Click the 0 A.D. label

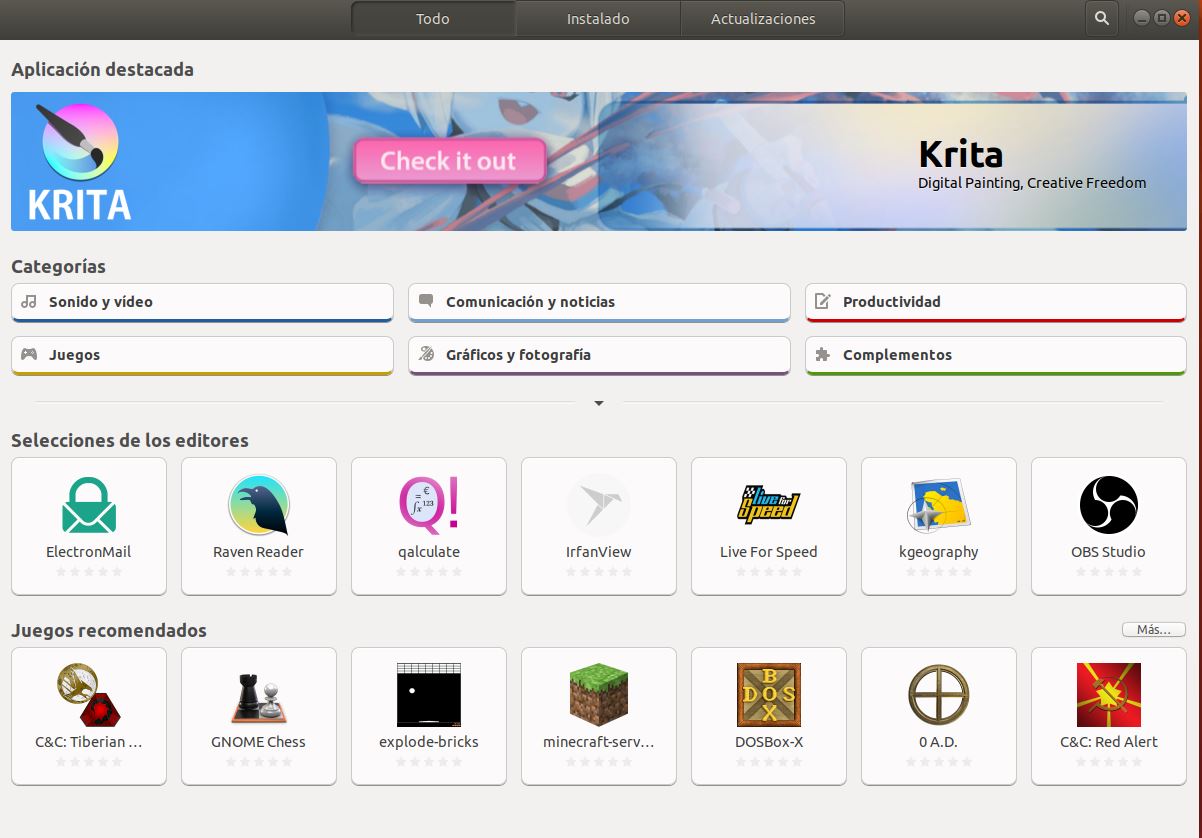(939, 742)
